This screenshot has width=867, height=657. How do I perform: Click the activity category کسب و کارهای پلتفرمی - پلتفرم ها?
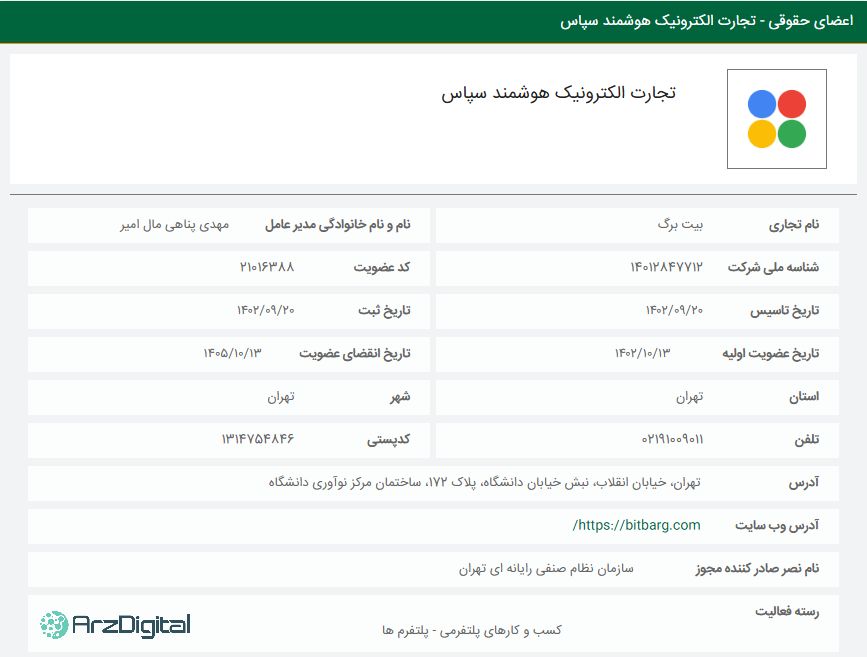pyautogui.click(x=472, y=630)
